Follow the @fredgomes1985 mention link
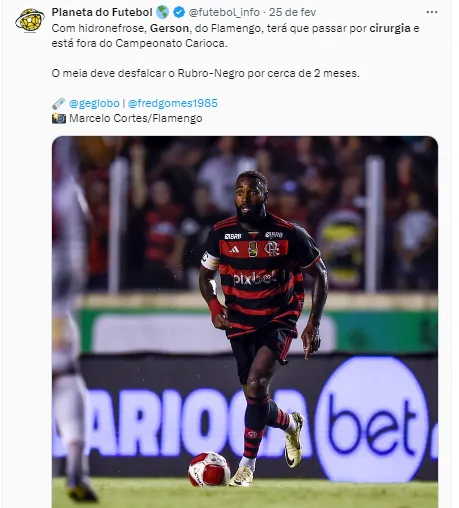459x508 pixels. (x=173, y=103)
